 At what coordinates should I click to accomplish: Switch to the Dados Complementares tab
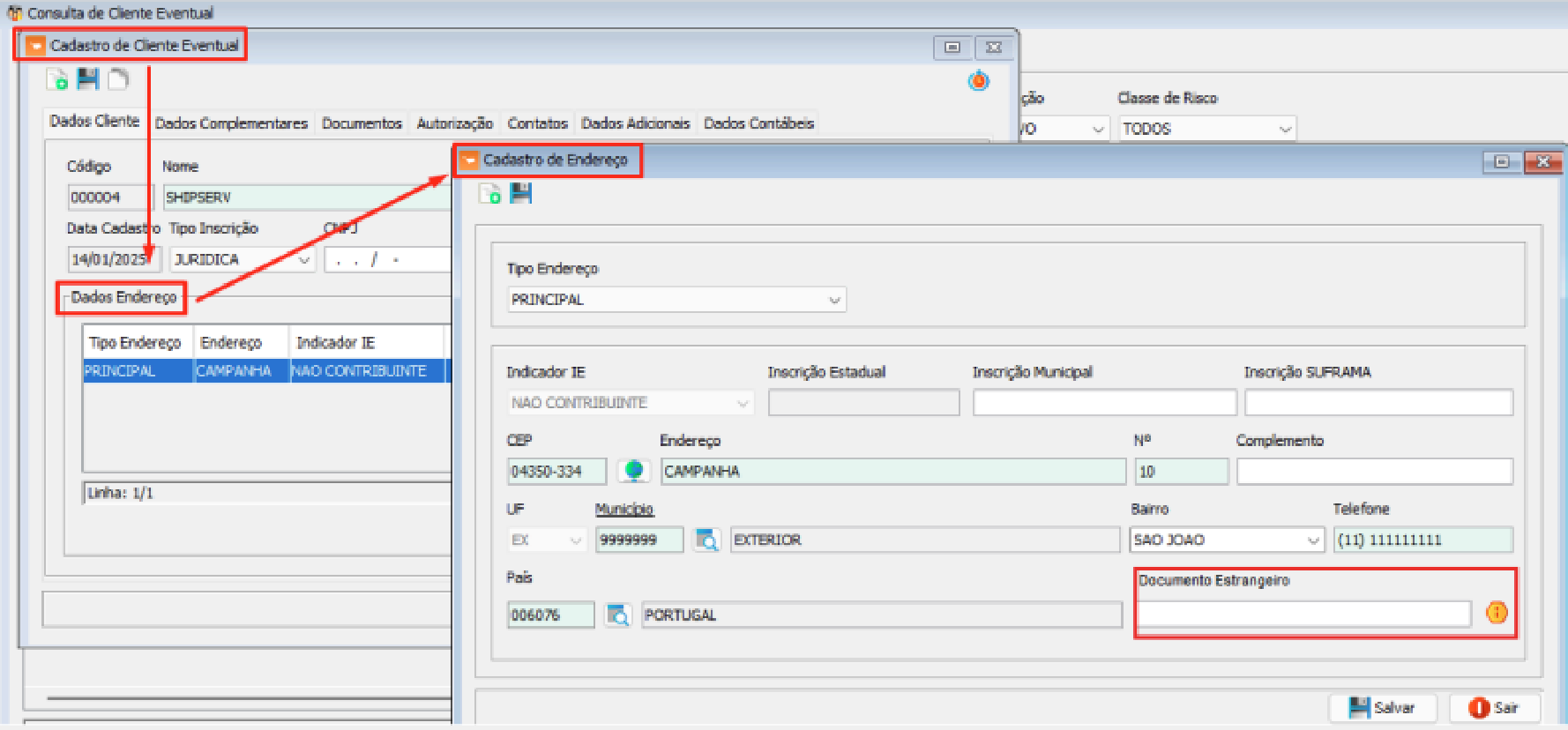(231, 123)
